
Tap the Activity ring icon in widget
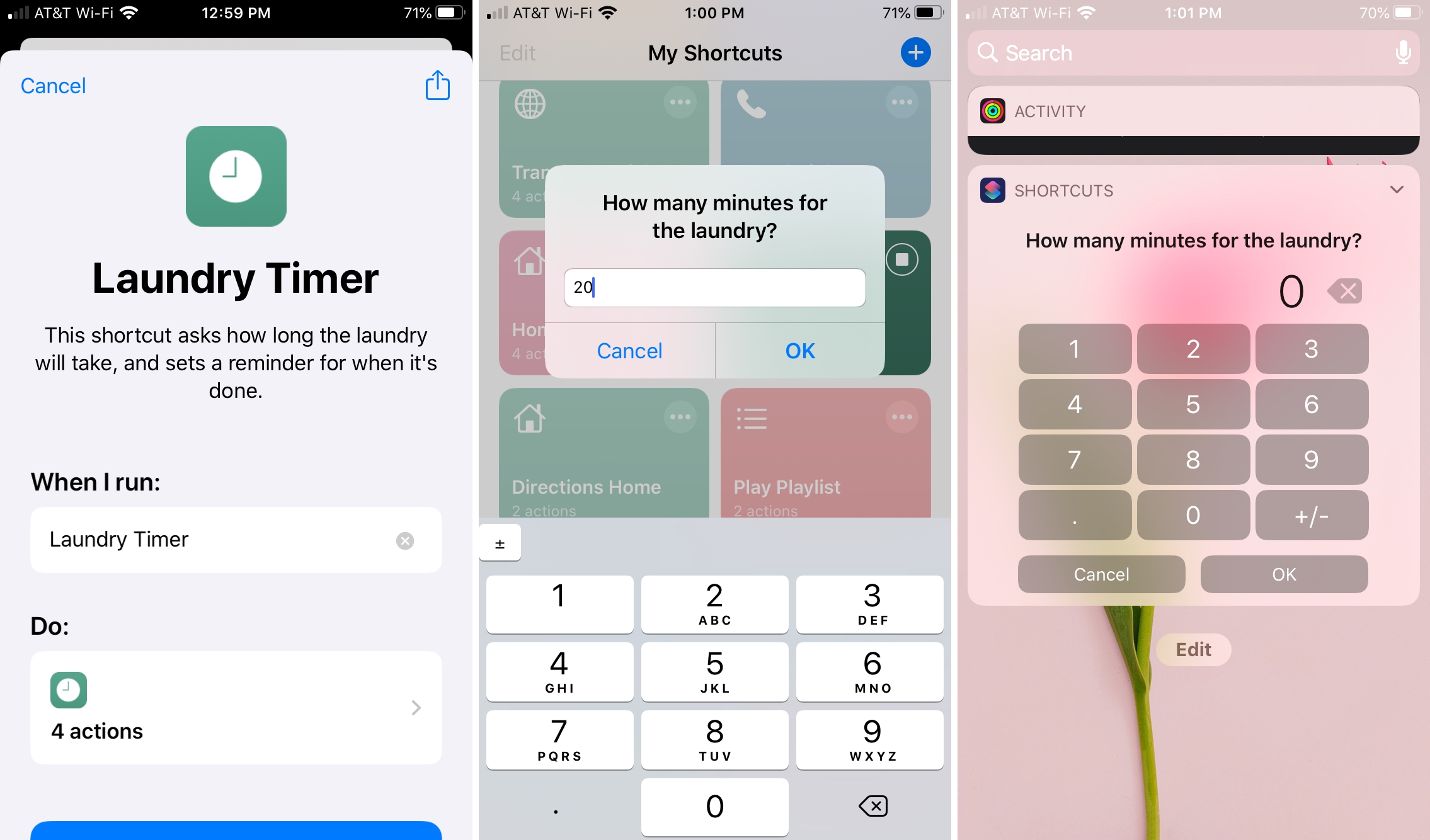[x=993, y=110]
